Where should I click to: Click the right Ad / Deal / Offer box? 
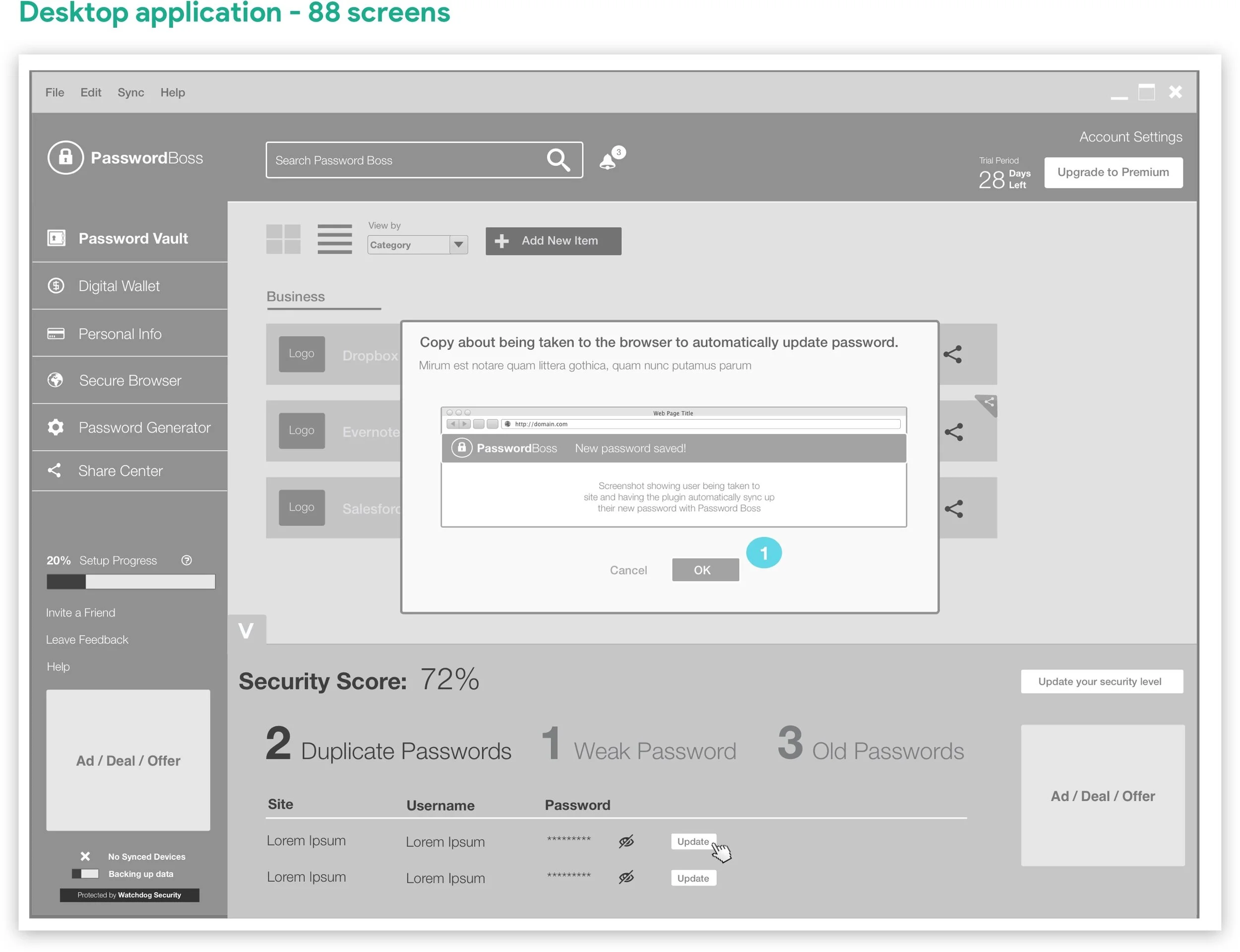click(x=1103, y=796)
